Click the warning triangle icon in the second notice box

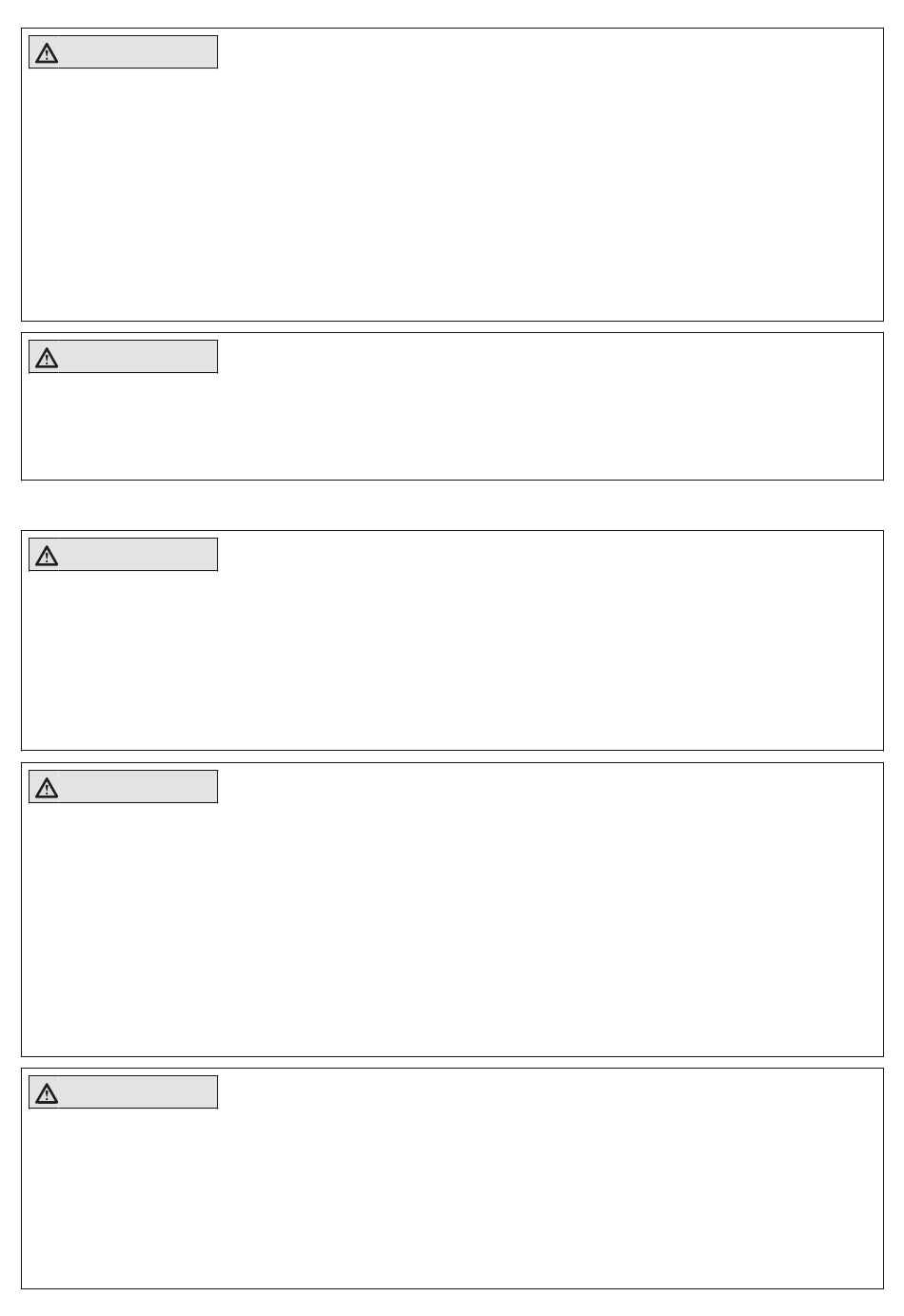pos(46,358)
